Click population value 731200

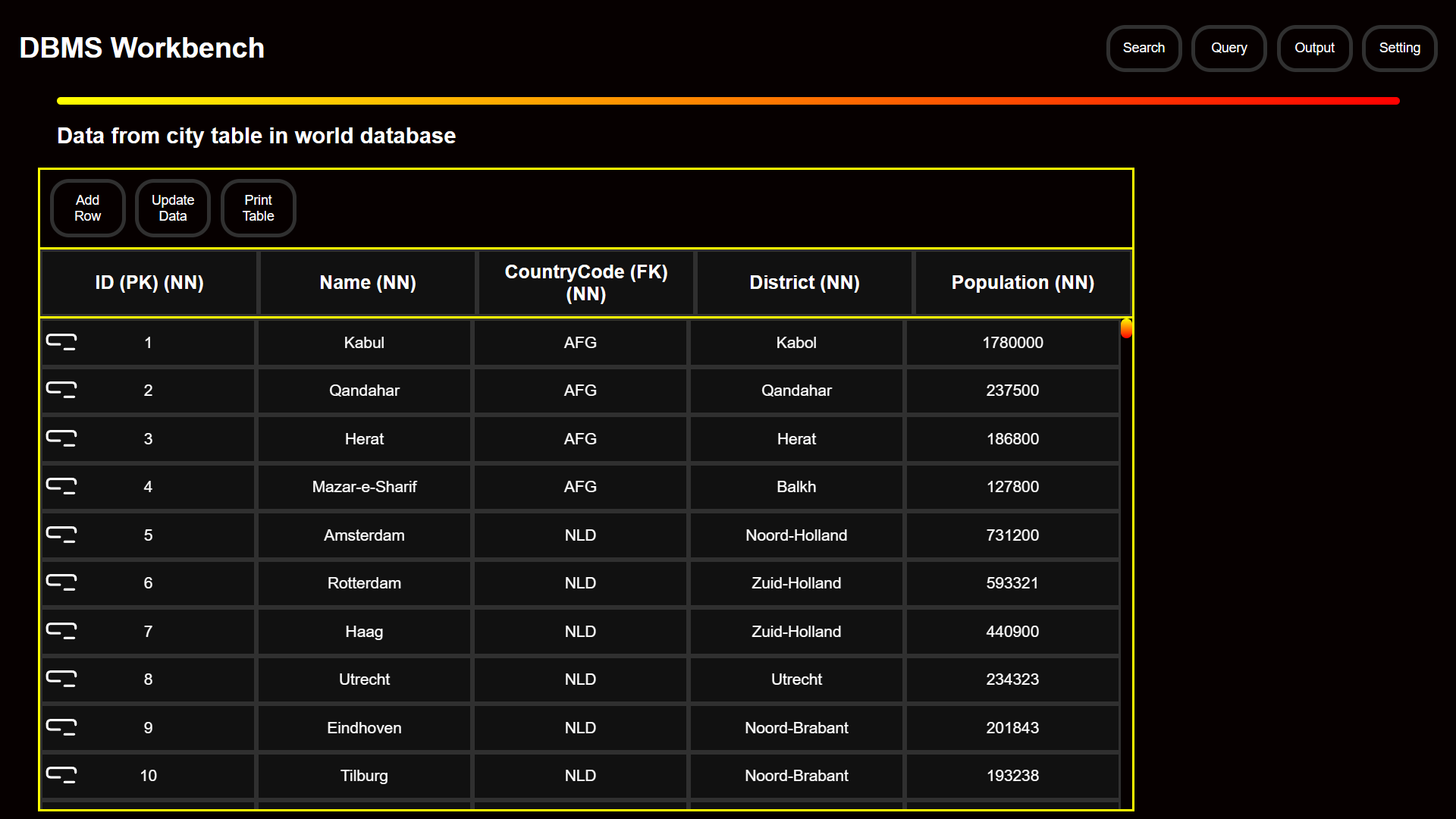pos(1012,535)
